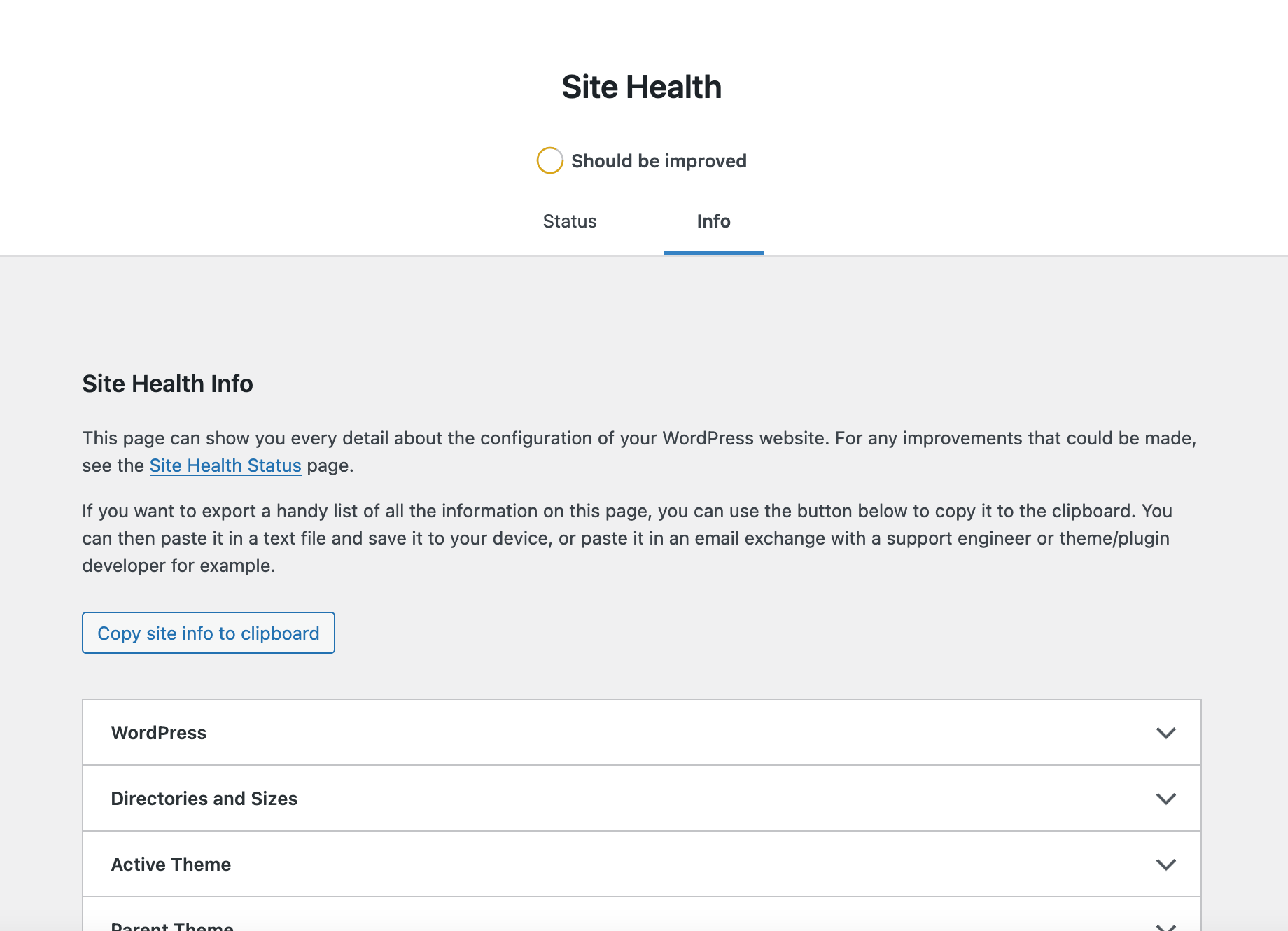Viewport: 1288px width, 931px height.
Task: Open the Site Health Status link
Action: click(x=225, y=465)
